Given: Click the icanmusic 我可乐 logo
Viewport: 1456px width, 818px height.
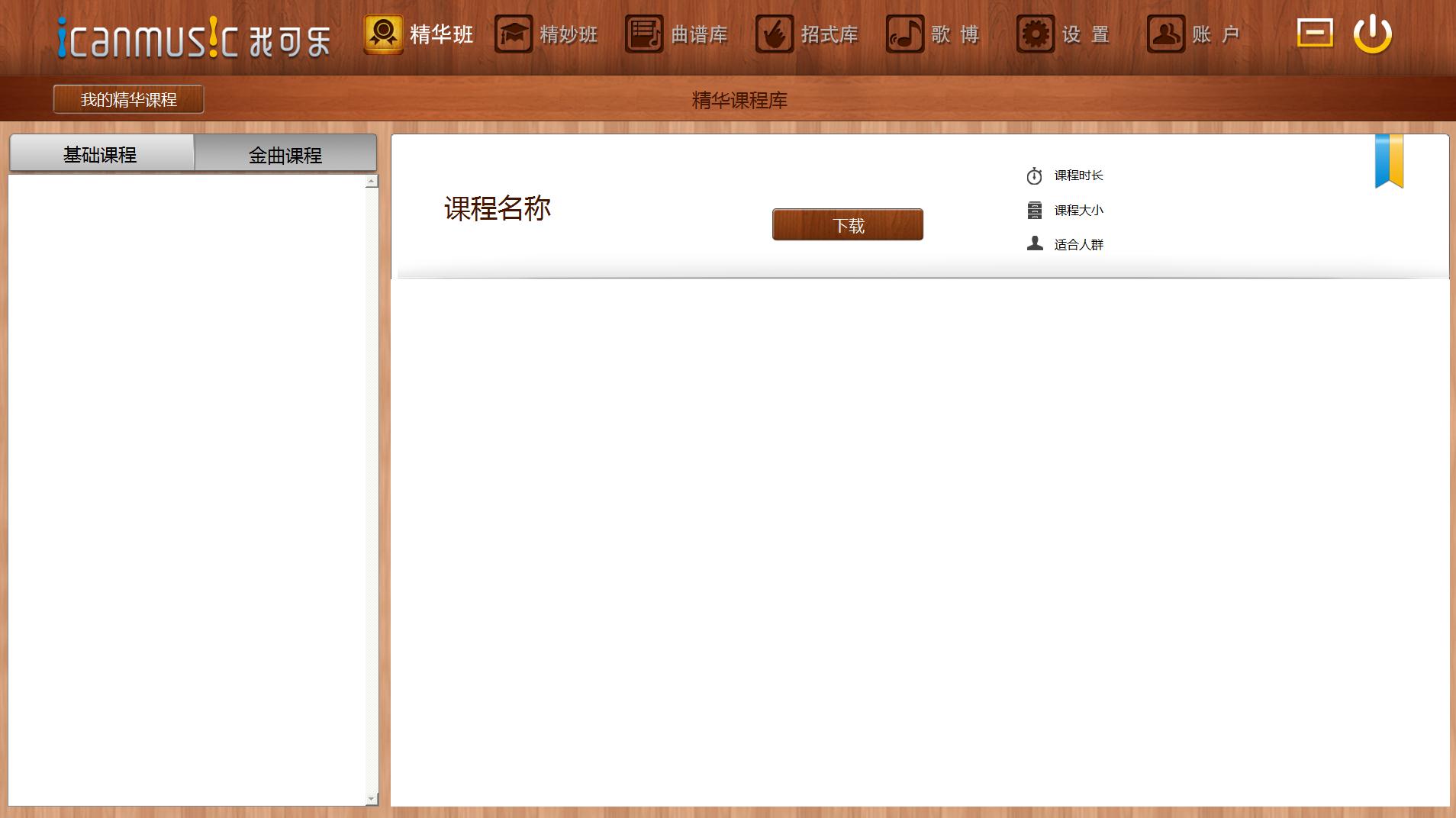Looking at the screenshot, I should click(x=194, y=38).
